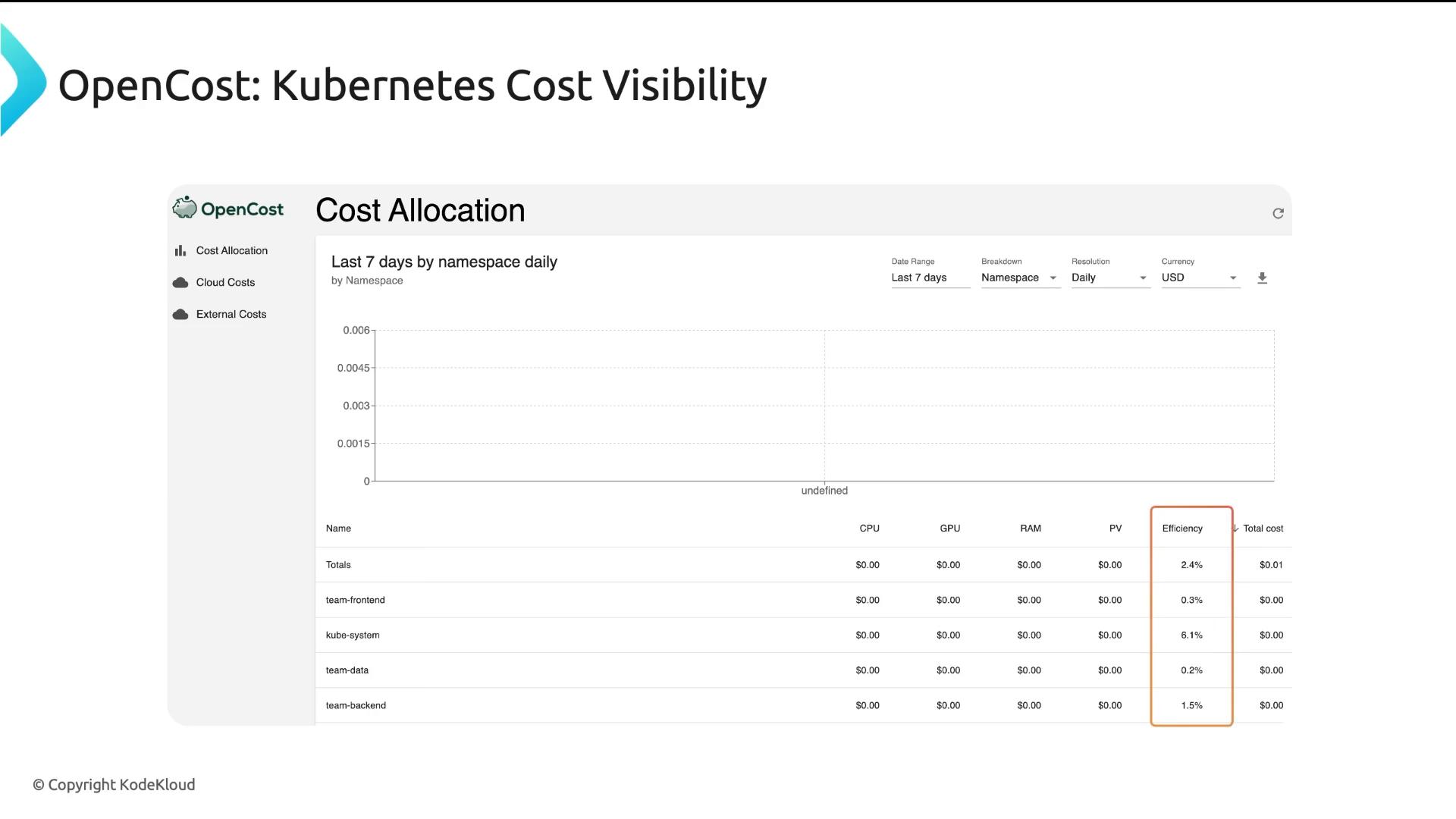Select the team-data namespace row
The width and height of the screenshot is (1456, 819).
pyautogui.click(x=803, y=670)
